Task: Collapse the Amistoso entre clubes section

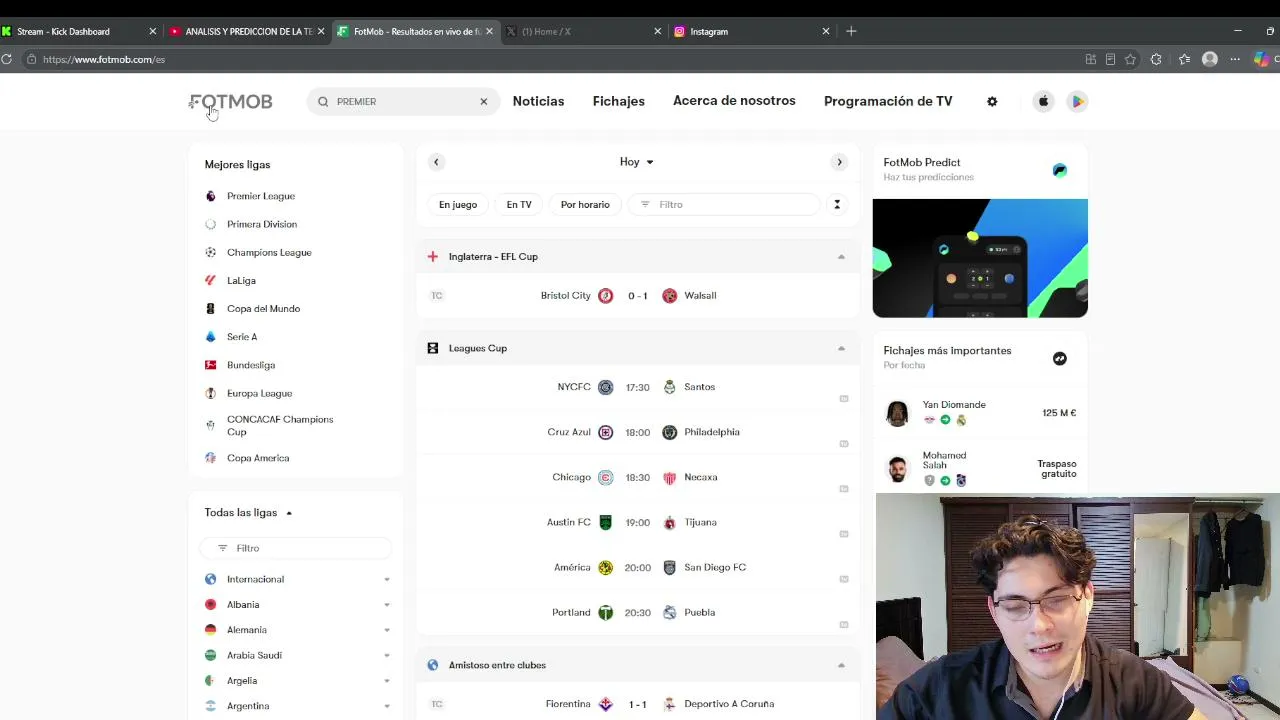Action: tap(841, 665)
